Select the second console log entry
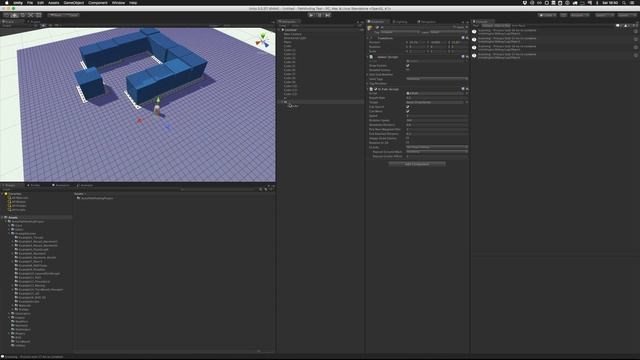640x360 pixels. pyautogui.click(x=555, y=40)
